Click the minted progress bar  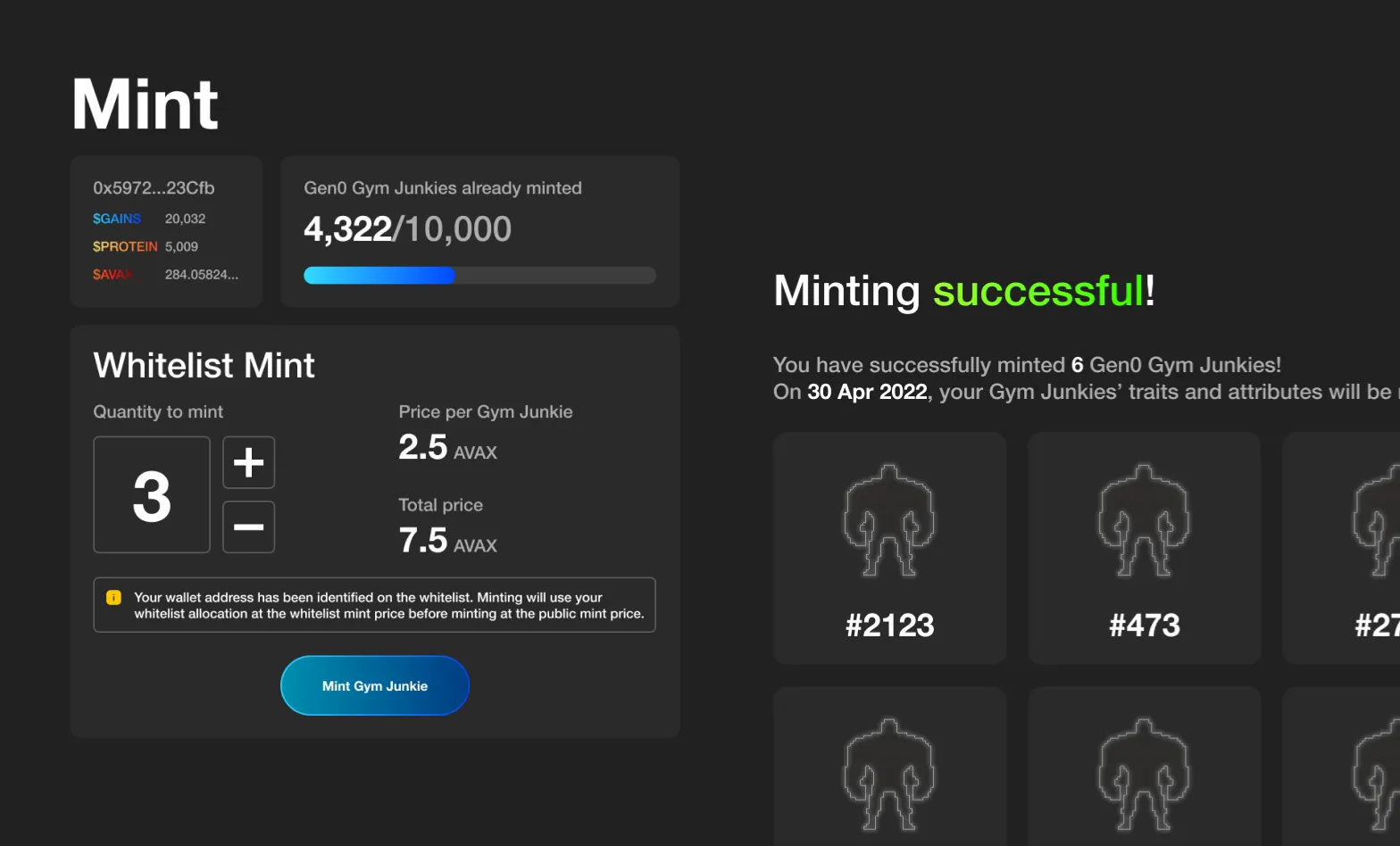pos(479,276)
